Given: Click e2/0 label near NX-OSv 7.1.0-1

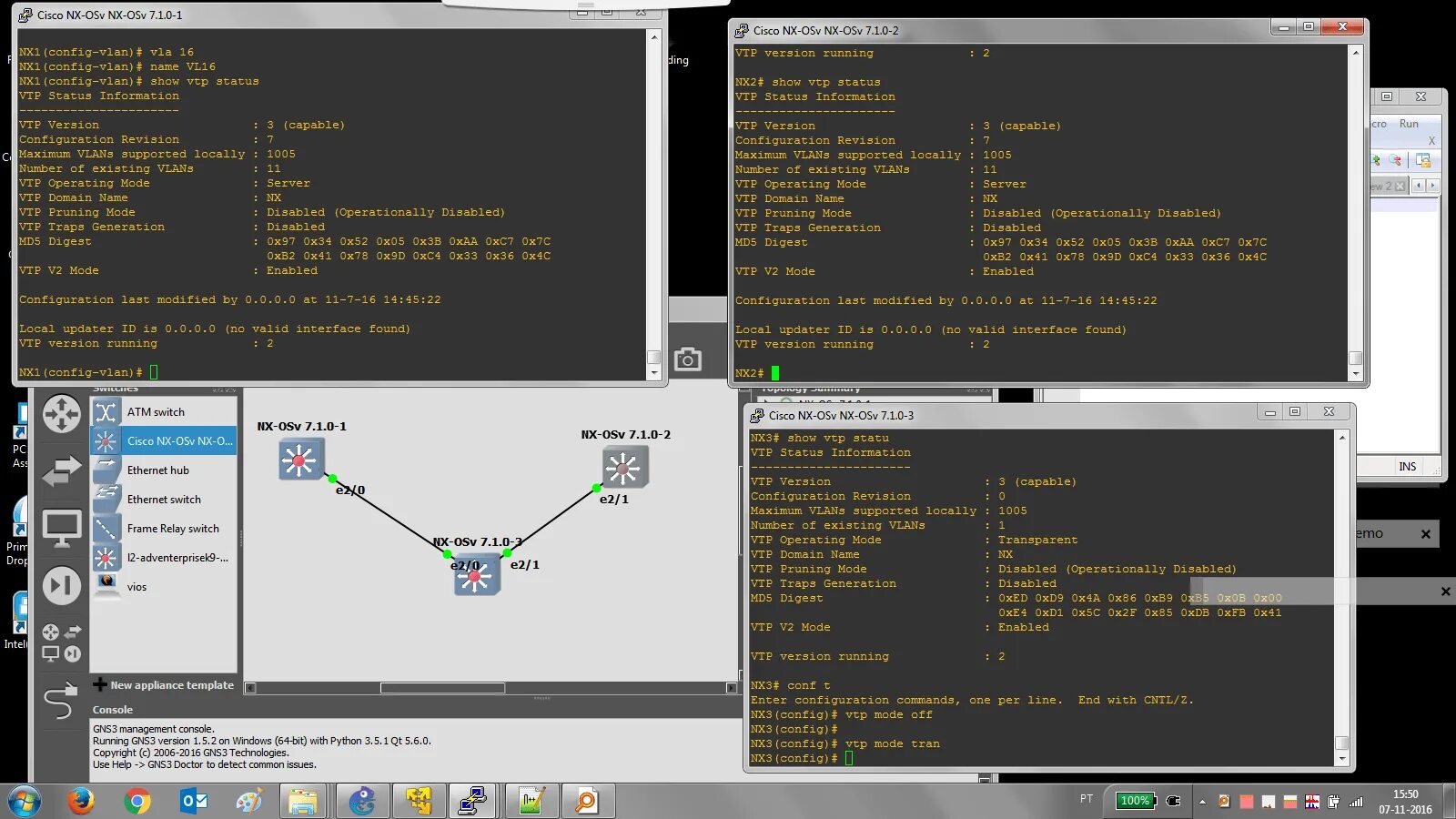Looking at the screenshot, I should point(350,490).
